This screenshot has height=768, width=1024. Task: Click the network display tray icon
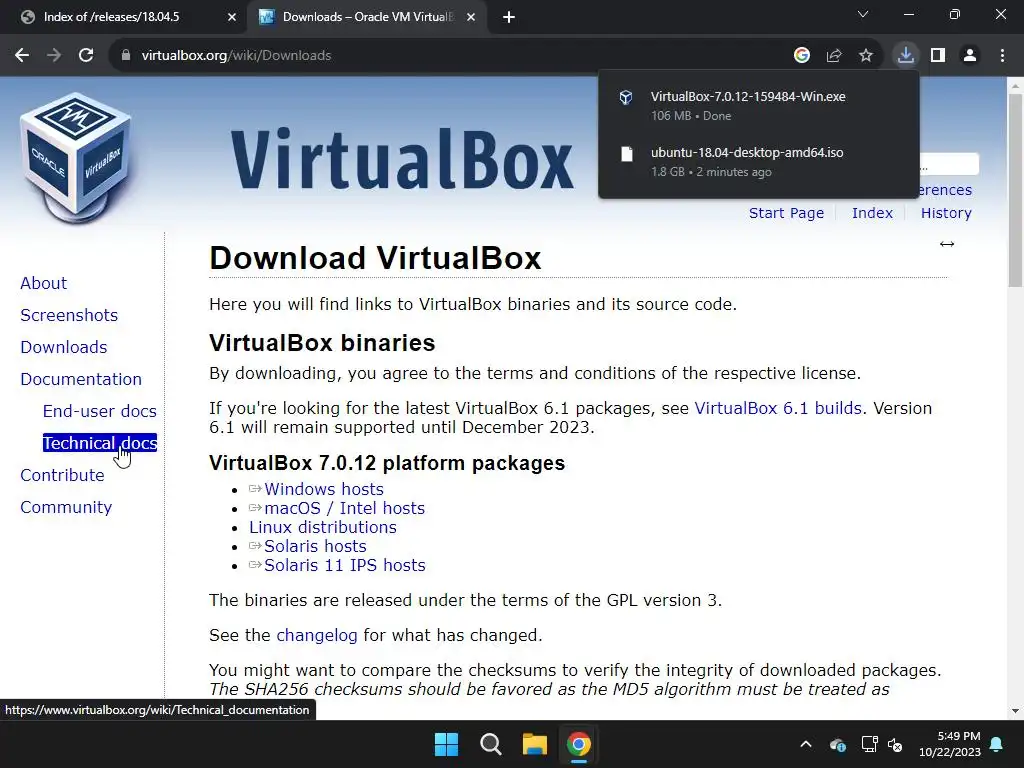[x=869, y=744]
